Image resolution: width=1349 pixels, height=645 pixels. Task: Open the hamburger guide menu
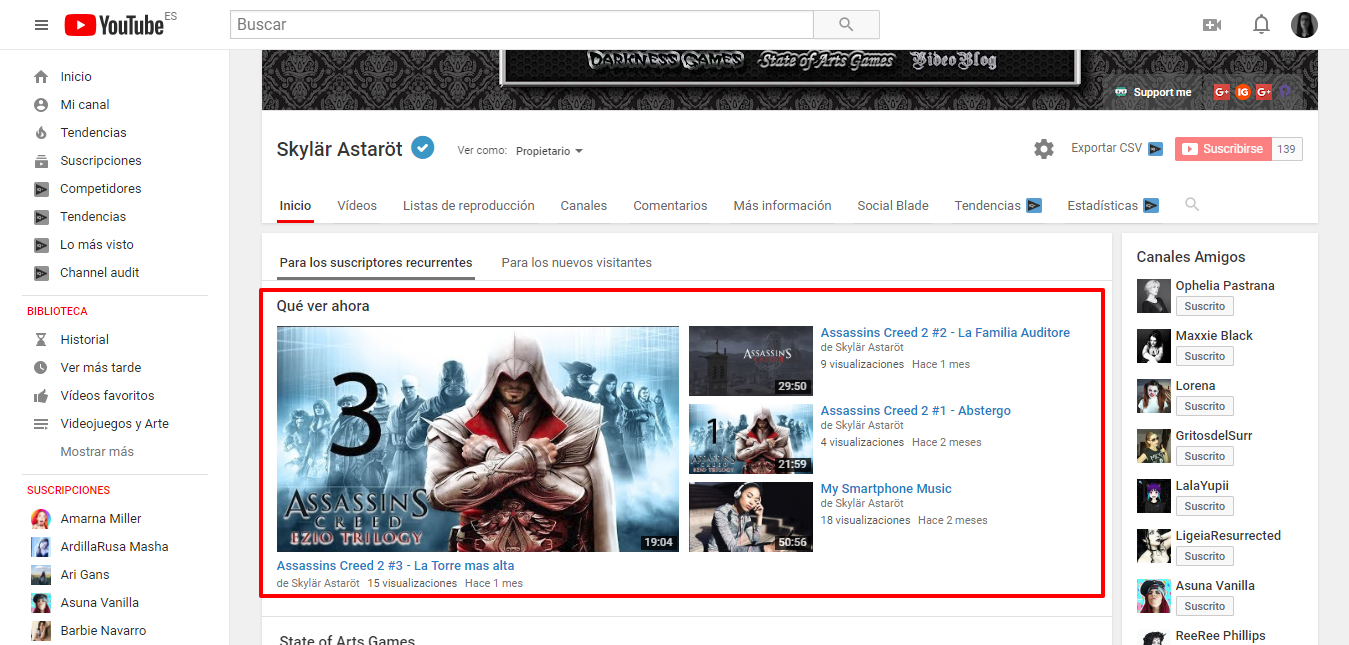(41, 25)
